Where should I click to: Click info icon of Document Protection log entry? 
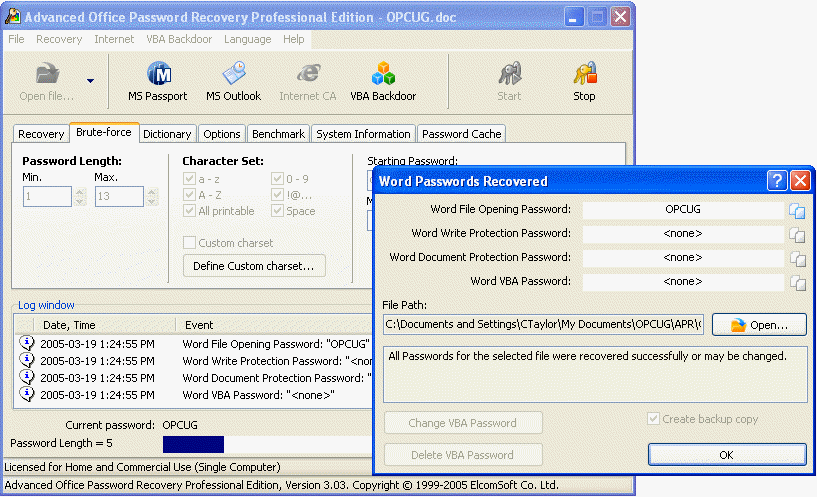tap(27, 377)
